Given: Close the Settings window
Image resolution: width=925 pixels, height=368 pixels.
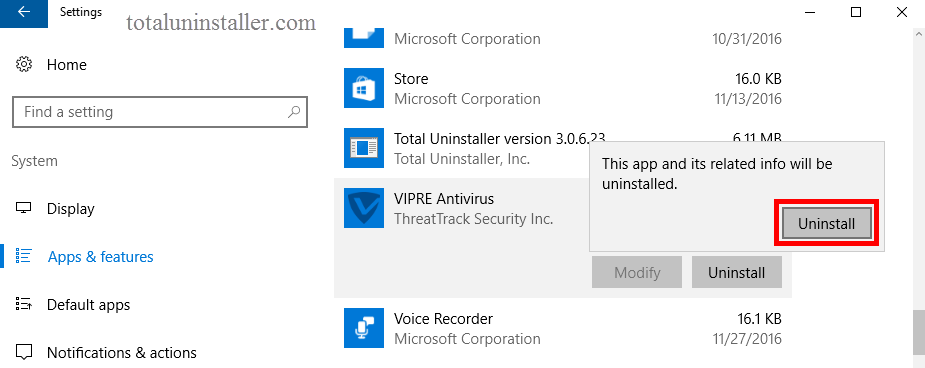Looking at the screenshot, I should pos(902,12).
